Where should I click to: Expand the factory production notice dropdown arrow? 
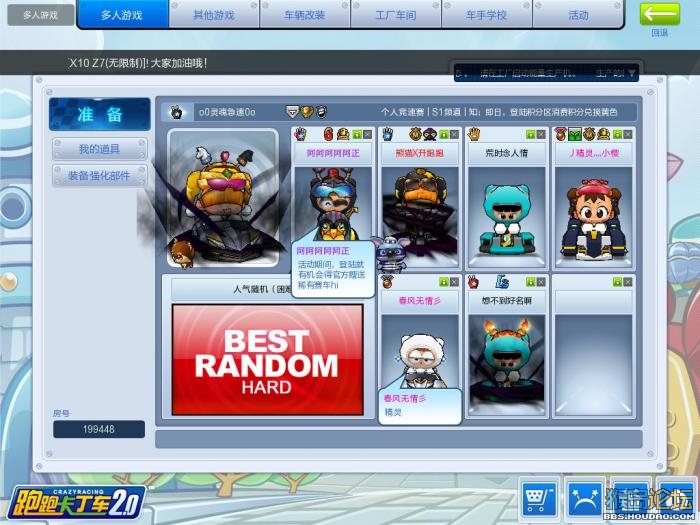631,73
